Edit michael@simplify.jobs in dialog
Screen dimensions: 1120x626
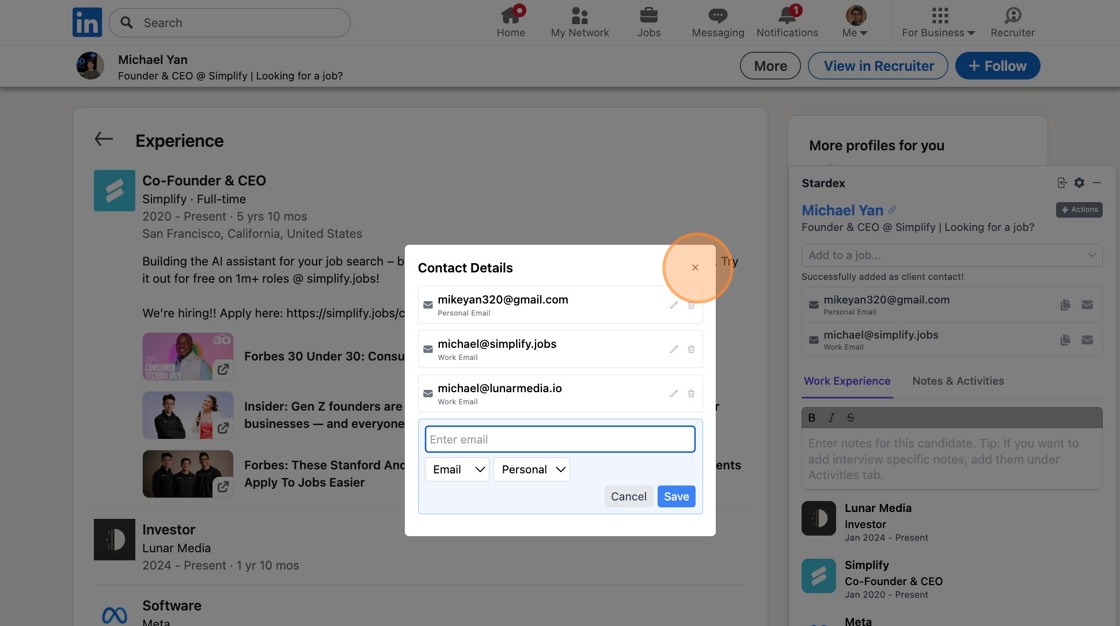click(674, 349)
